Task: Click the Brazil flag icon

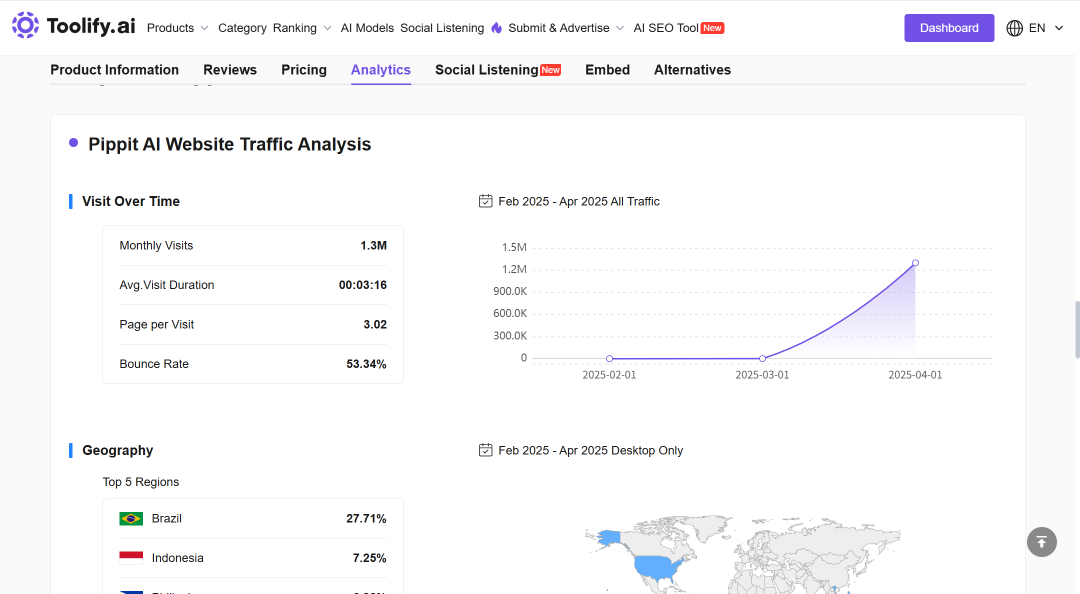Action: click(131, 518)
